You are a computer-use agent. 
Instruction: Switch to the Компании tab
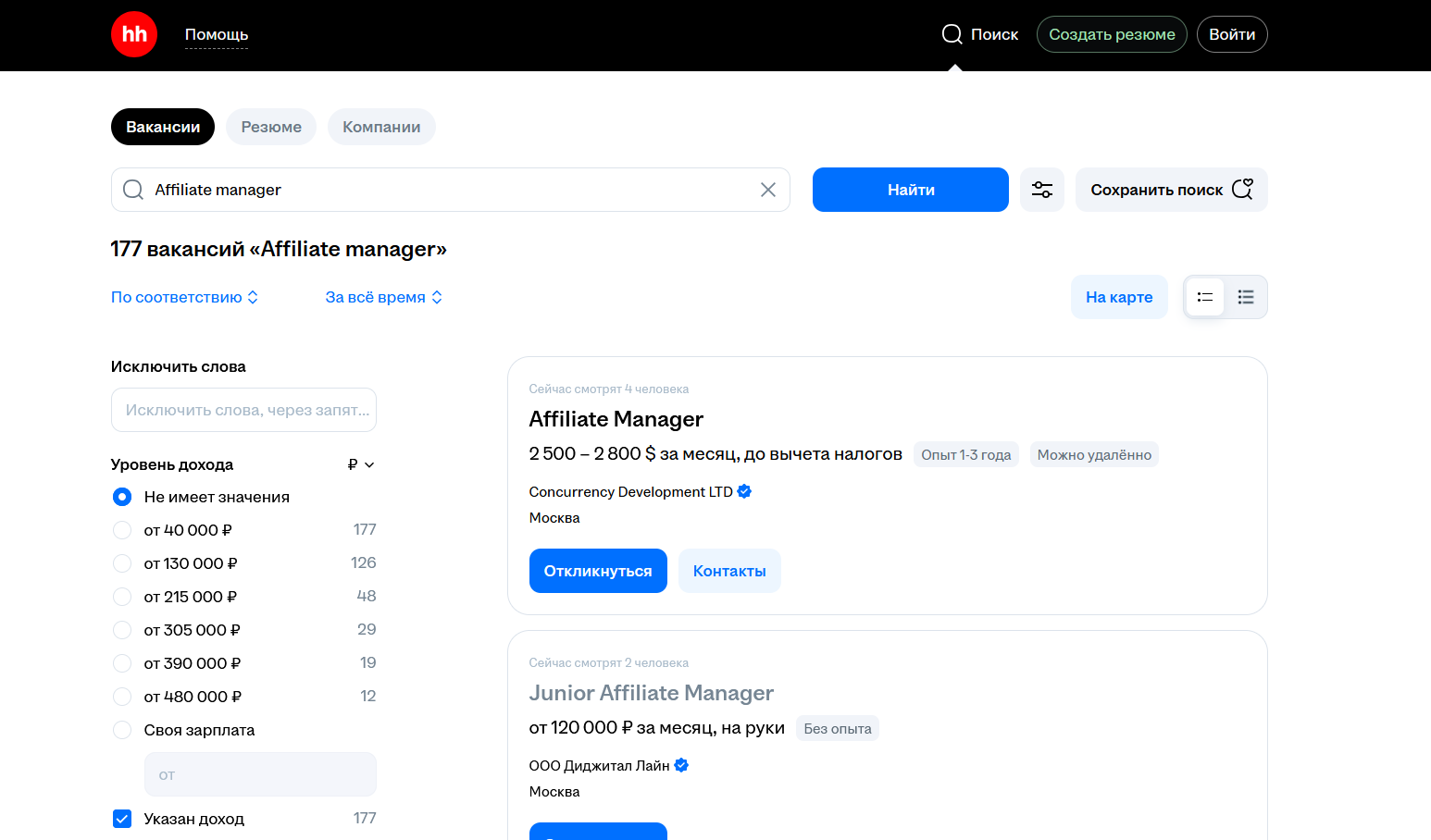click(381, 127)
